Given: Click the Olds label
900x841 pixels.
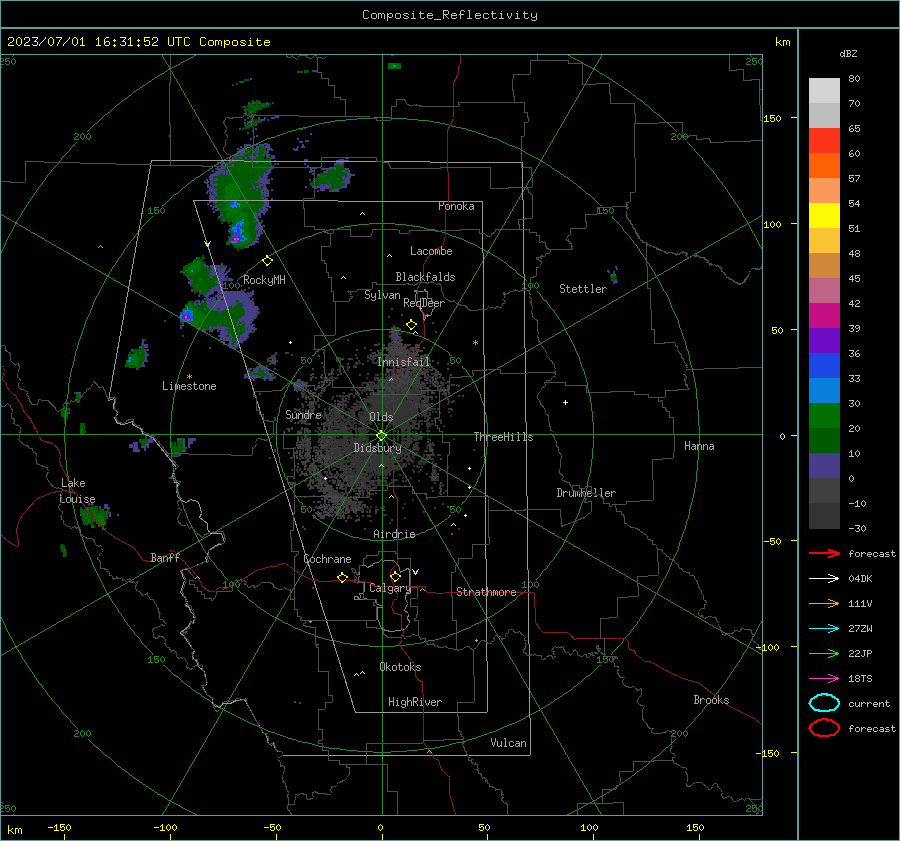Looking at the screenshot, I should [x=381, y=417].
